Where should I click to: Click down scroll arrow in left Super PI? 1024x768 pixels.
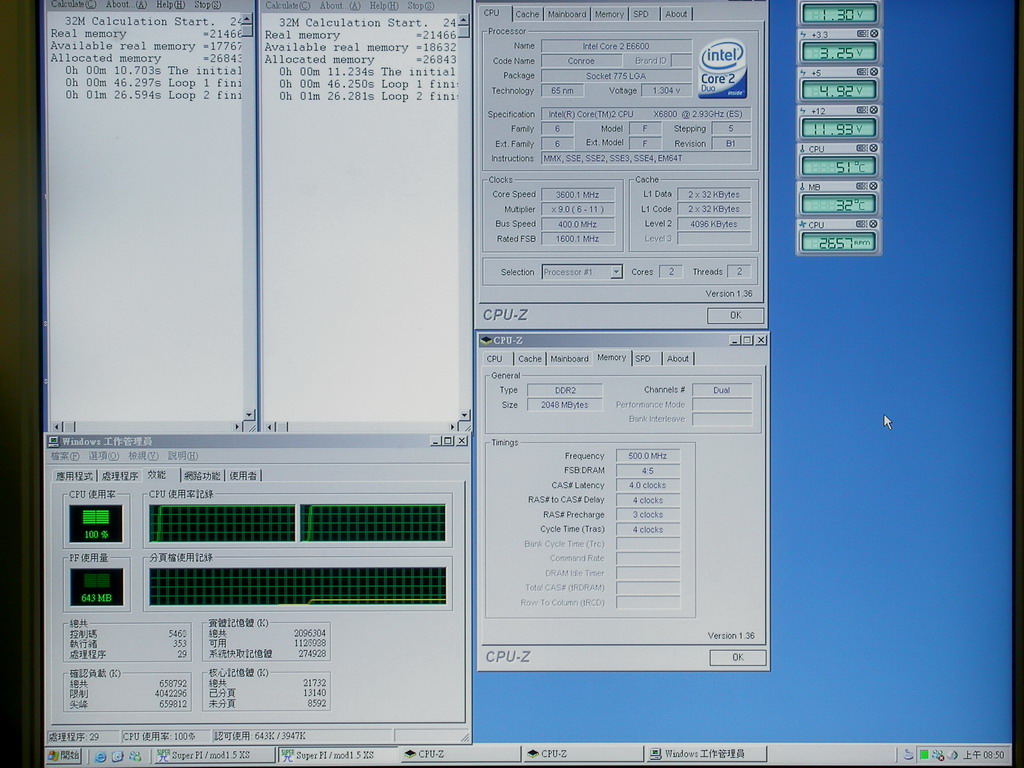point(249,415)
